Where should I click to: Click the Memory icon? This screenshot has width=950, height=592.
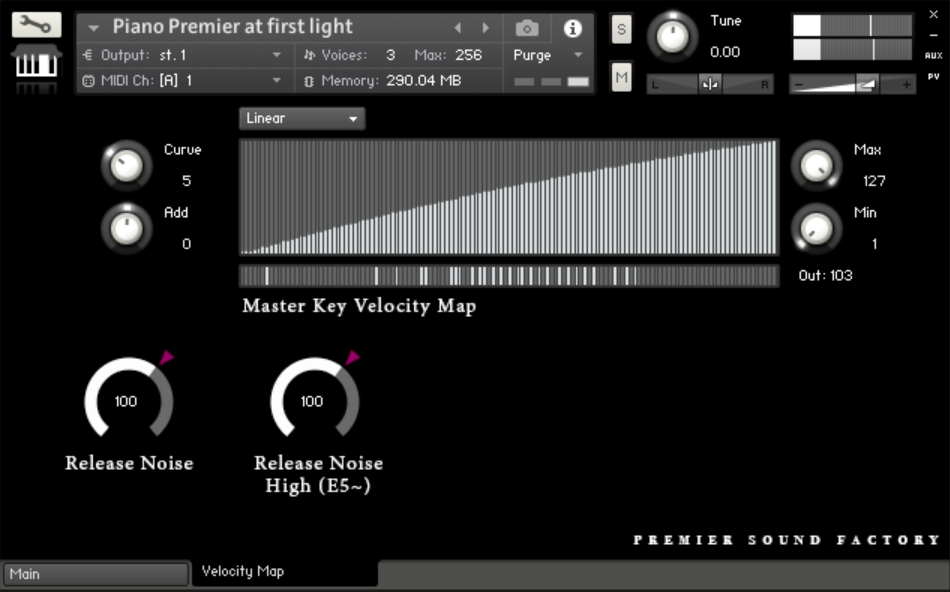309,81
